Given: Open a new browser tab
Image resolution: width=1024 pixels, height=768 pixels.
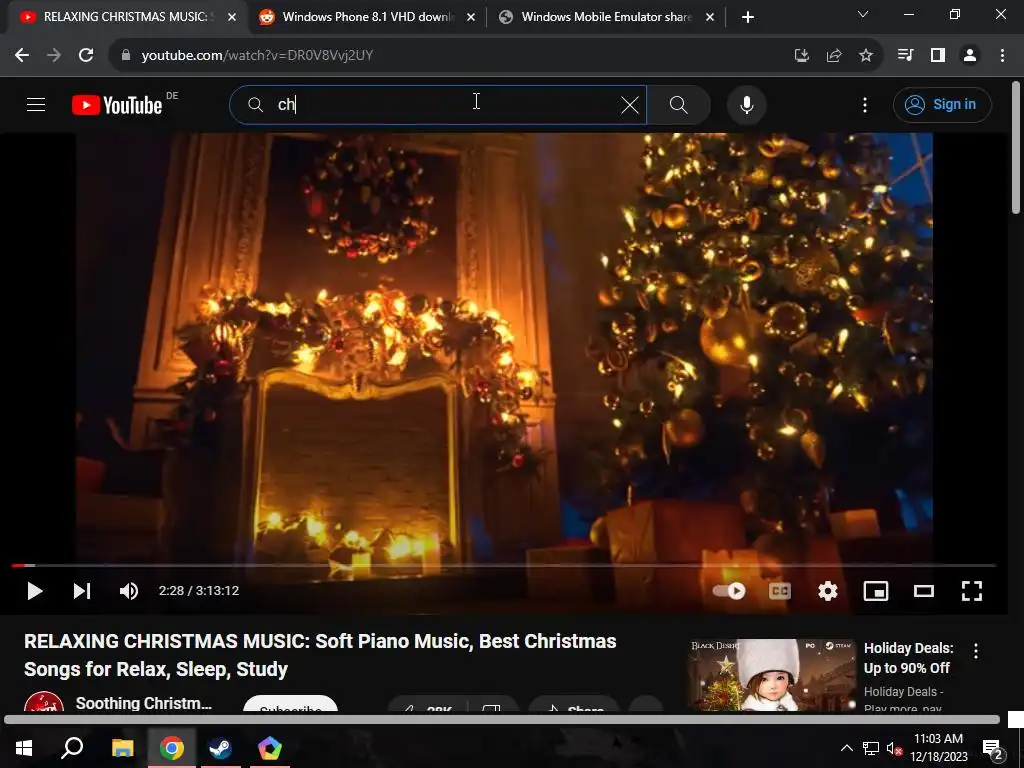Looking at the screenshot, I should (748, 18).
